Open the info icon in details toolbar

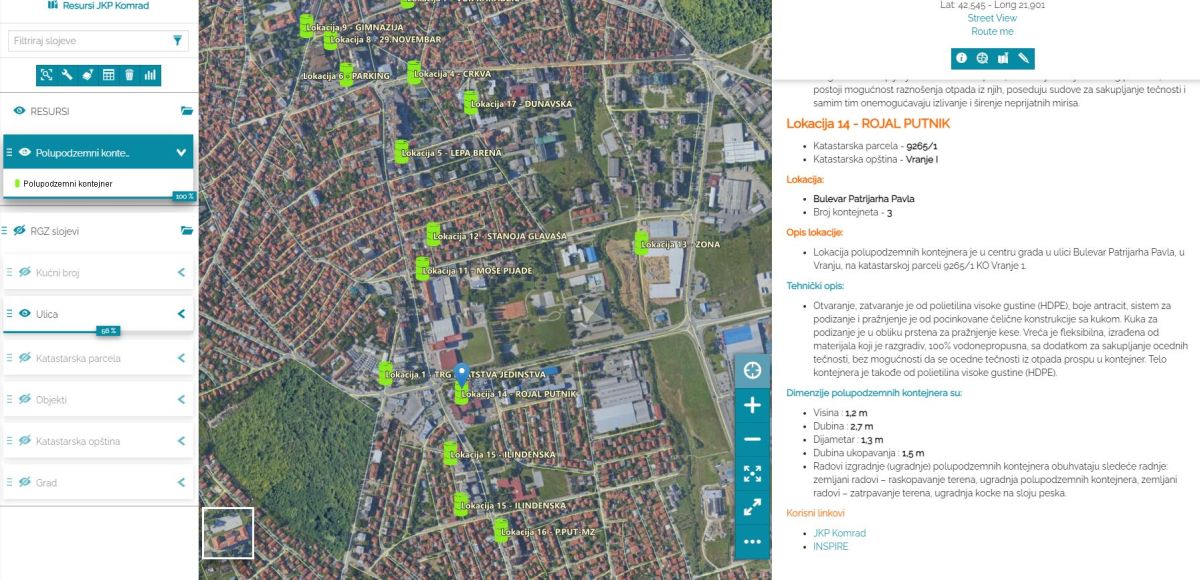(961, 58)
